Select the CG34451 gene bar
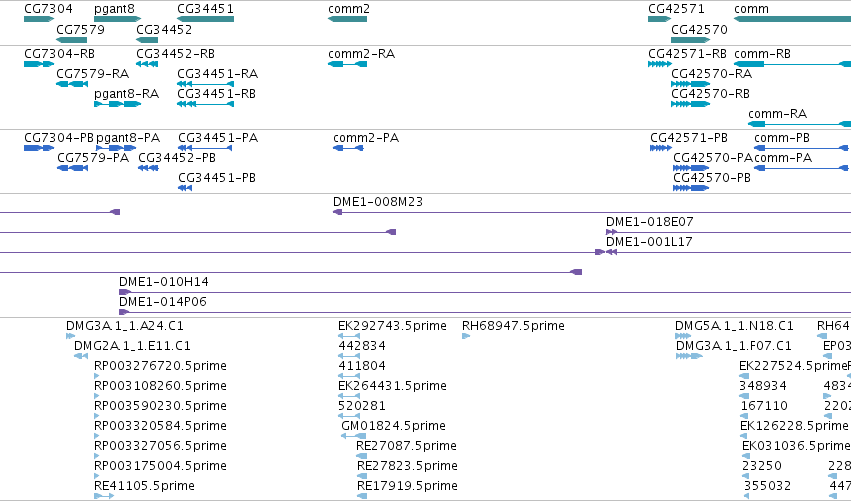851x501 pixels. [205, 19]
